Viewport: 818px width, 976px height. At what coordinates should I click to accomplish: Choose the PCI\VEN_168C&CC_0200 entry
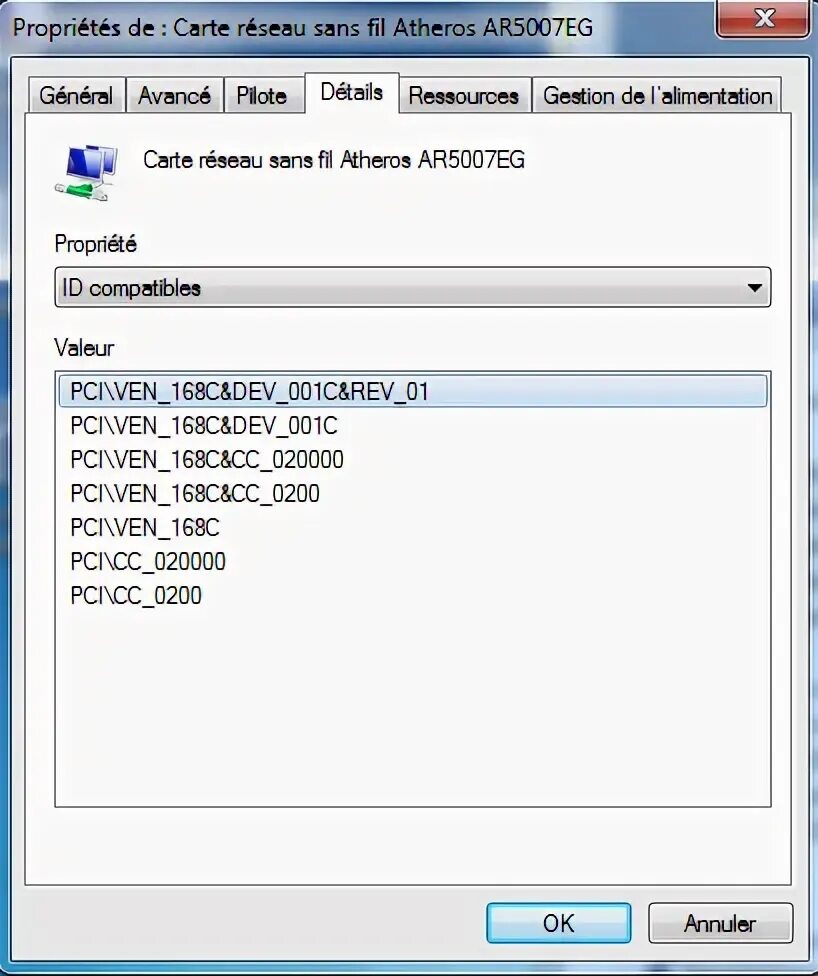point(413,494)
